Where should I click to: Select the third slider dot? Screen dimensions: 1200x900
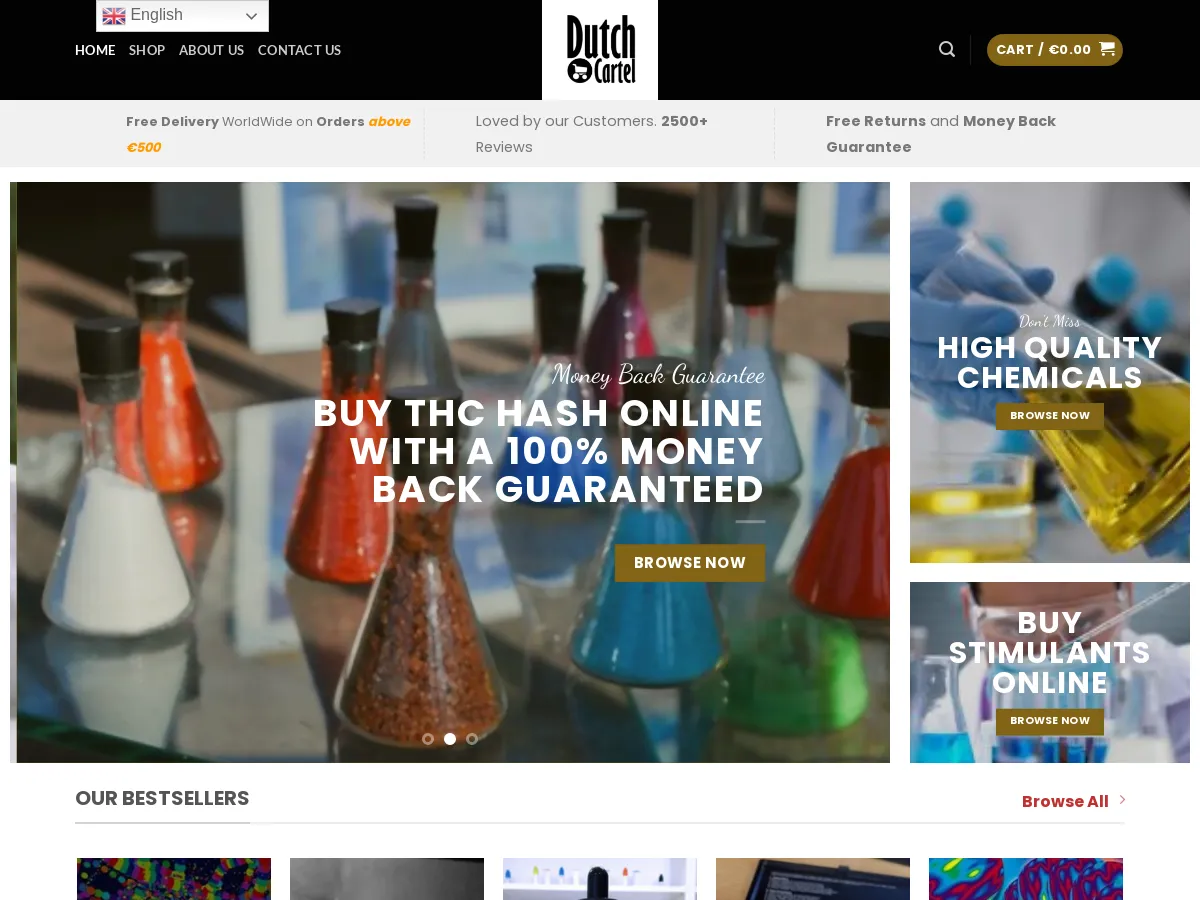[x=472, y=739]
